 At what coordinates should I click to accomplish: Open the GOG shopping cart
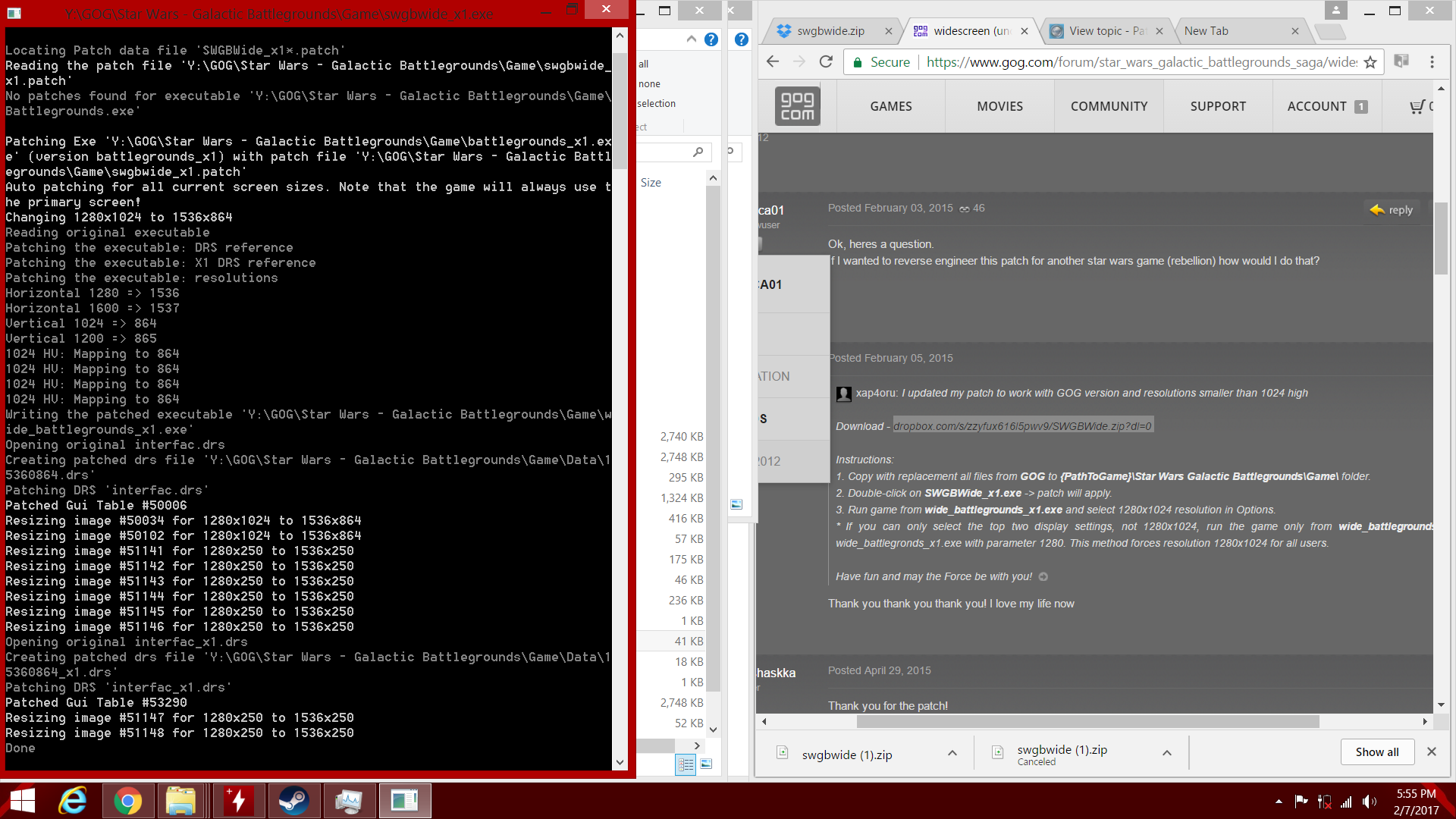(1417, 106)
